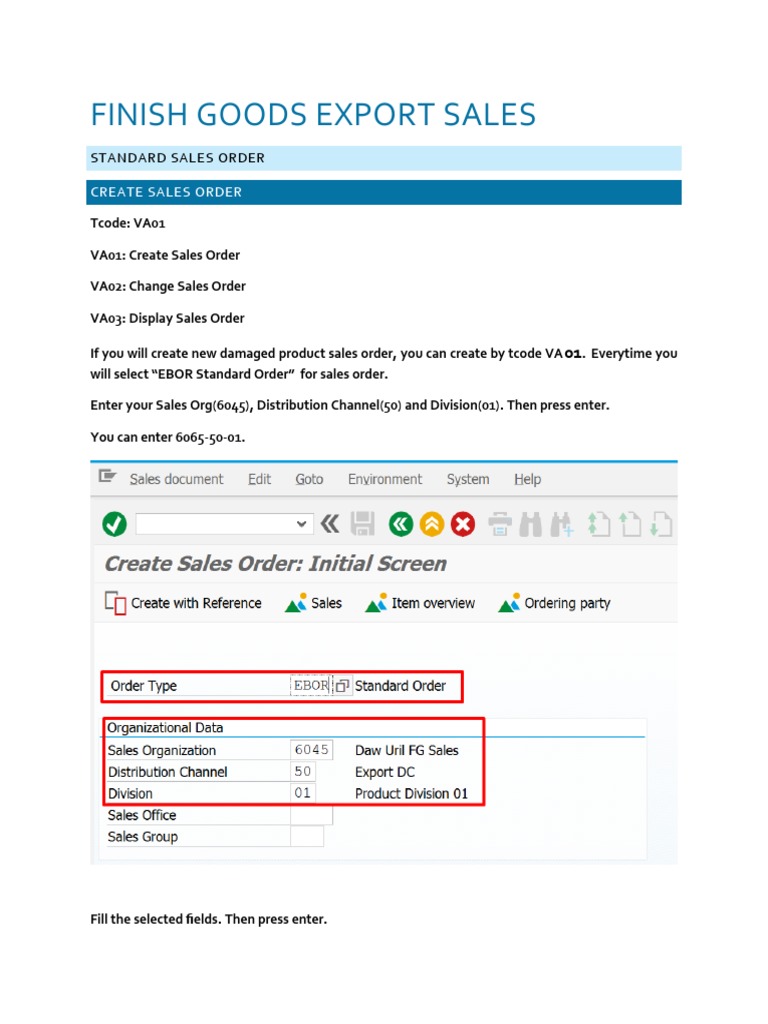Click the Organizational Data group header
The image size is (768, 1024).
pyautogui.click(x=165, y=728)
